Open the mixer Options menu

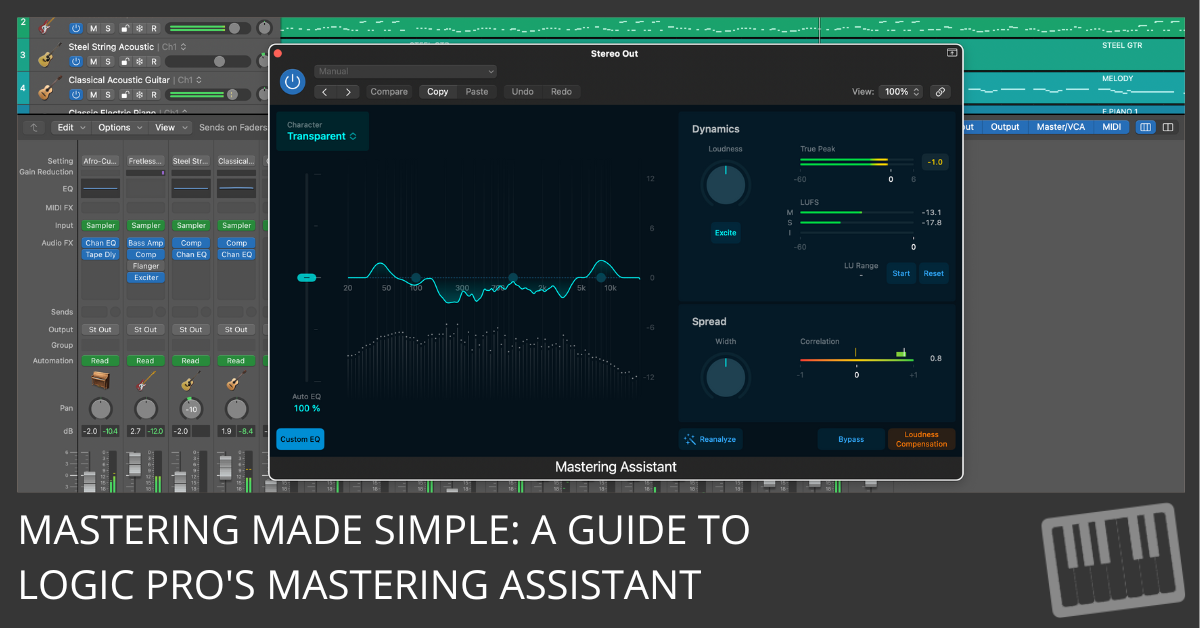[x=118, y=127]
